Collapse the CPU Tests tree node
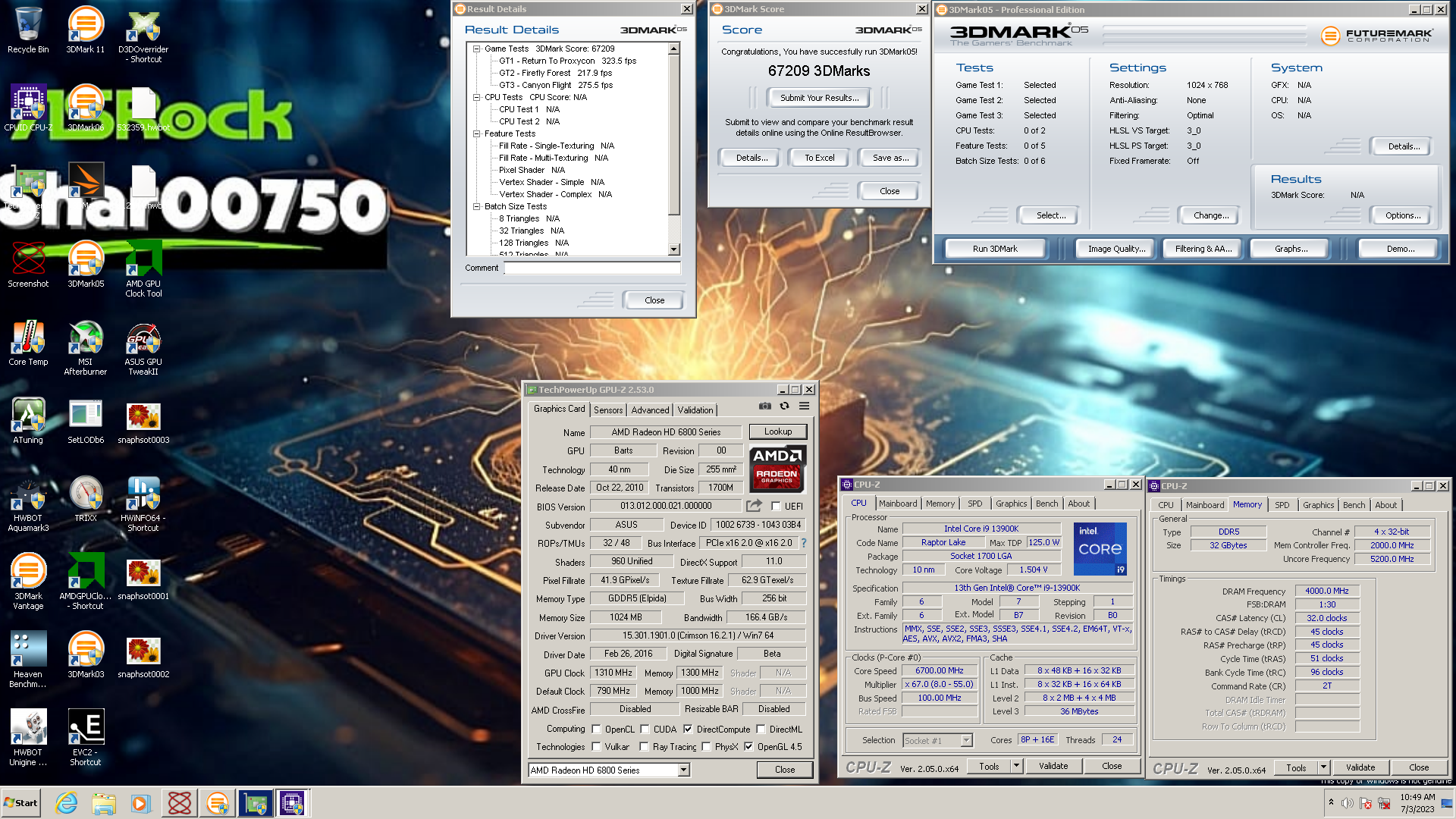Image resolution: width=1456 pixels, height=819 pixels. point(477,97)
